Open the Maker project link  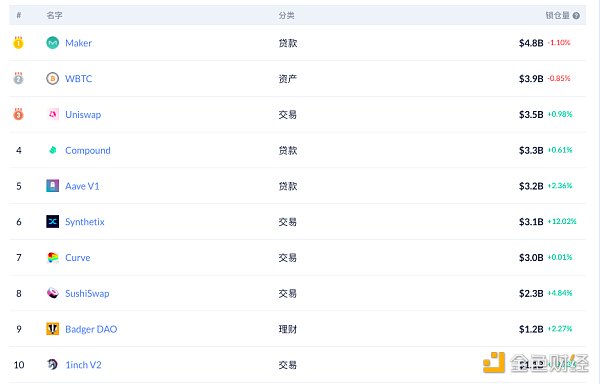click(x=78, y=43)
